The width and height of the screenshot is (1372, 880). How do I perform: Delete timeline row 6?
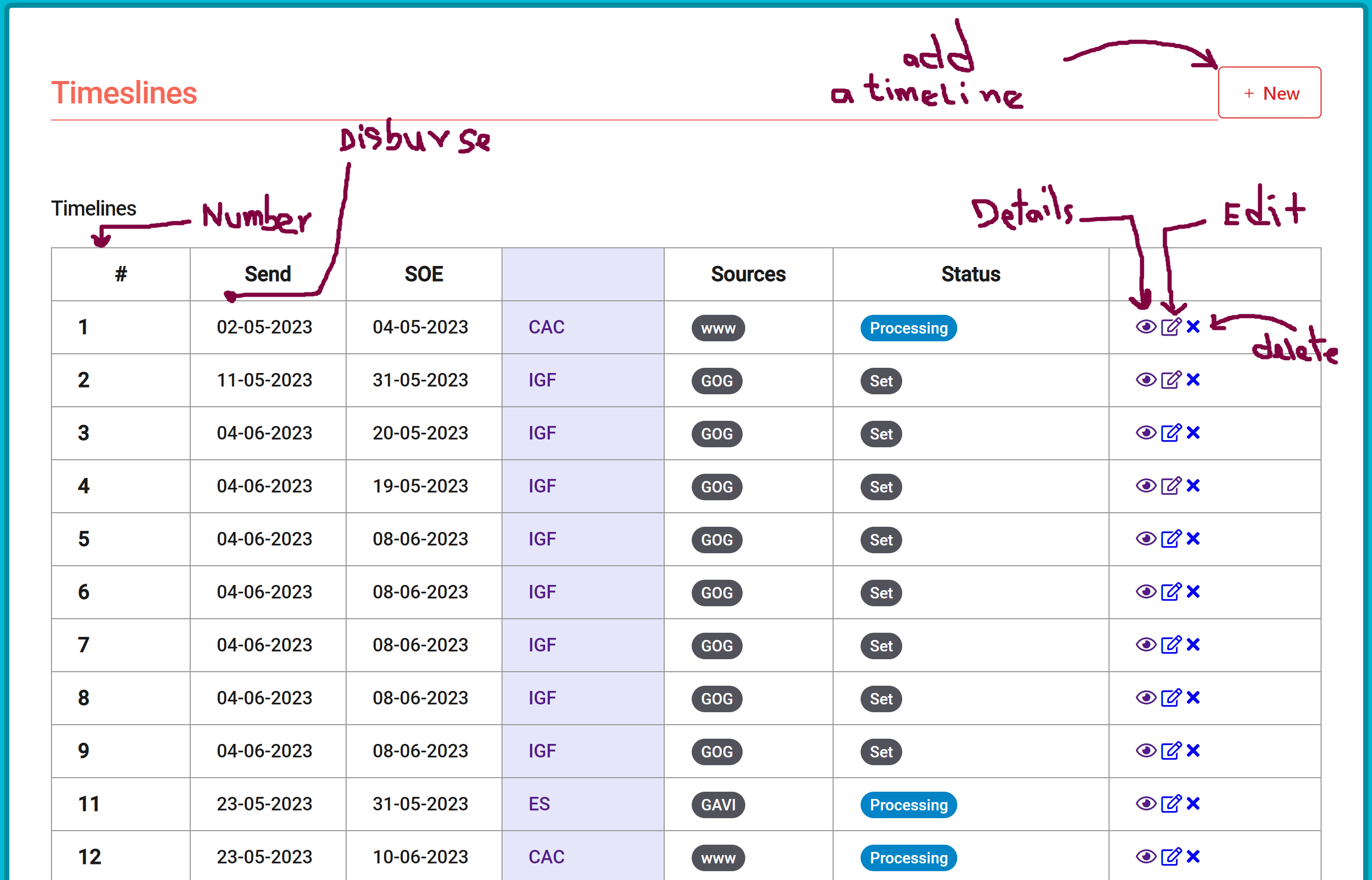[x=1193, y=592]
